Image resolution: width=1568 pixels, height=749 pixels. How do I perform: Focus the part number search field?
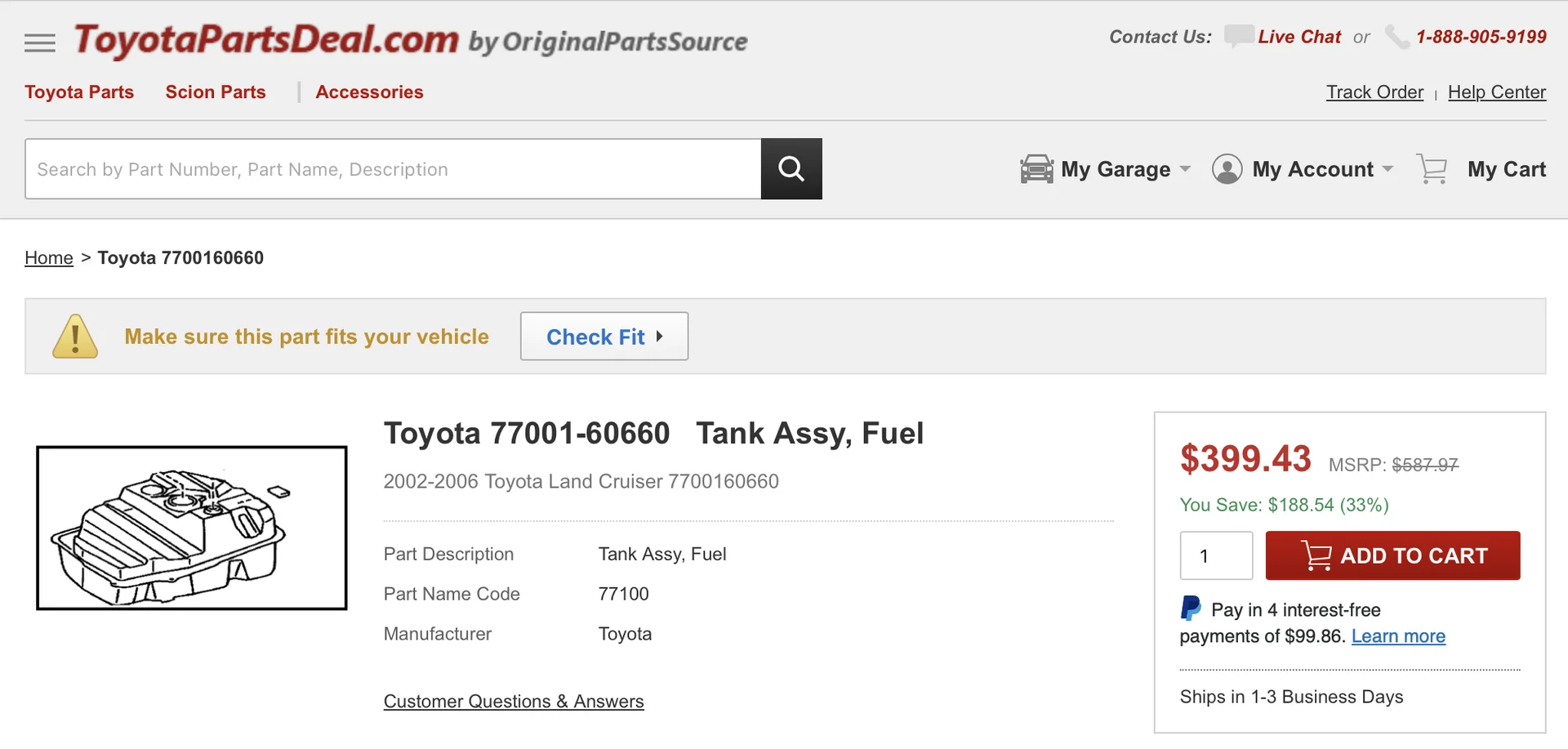pyautogui.click(x=393, y=169)
